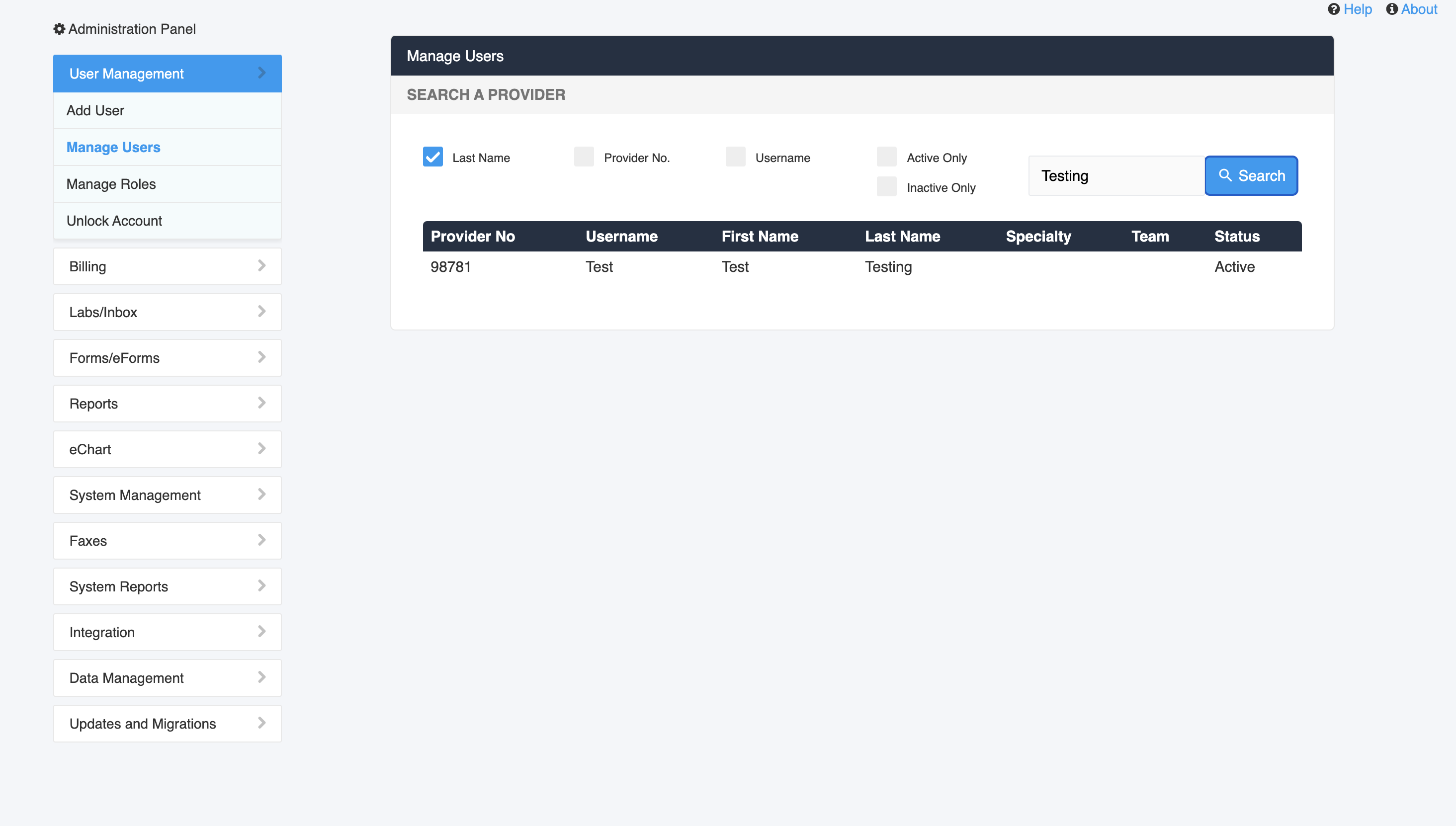Check the Inactive Only checkbox
Image resolution: width=1456 pixels, height=826 pixels.
click(886, 186)
